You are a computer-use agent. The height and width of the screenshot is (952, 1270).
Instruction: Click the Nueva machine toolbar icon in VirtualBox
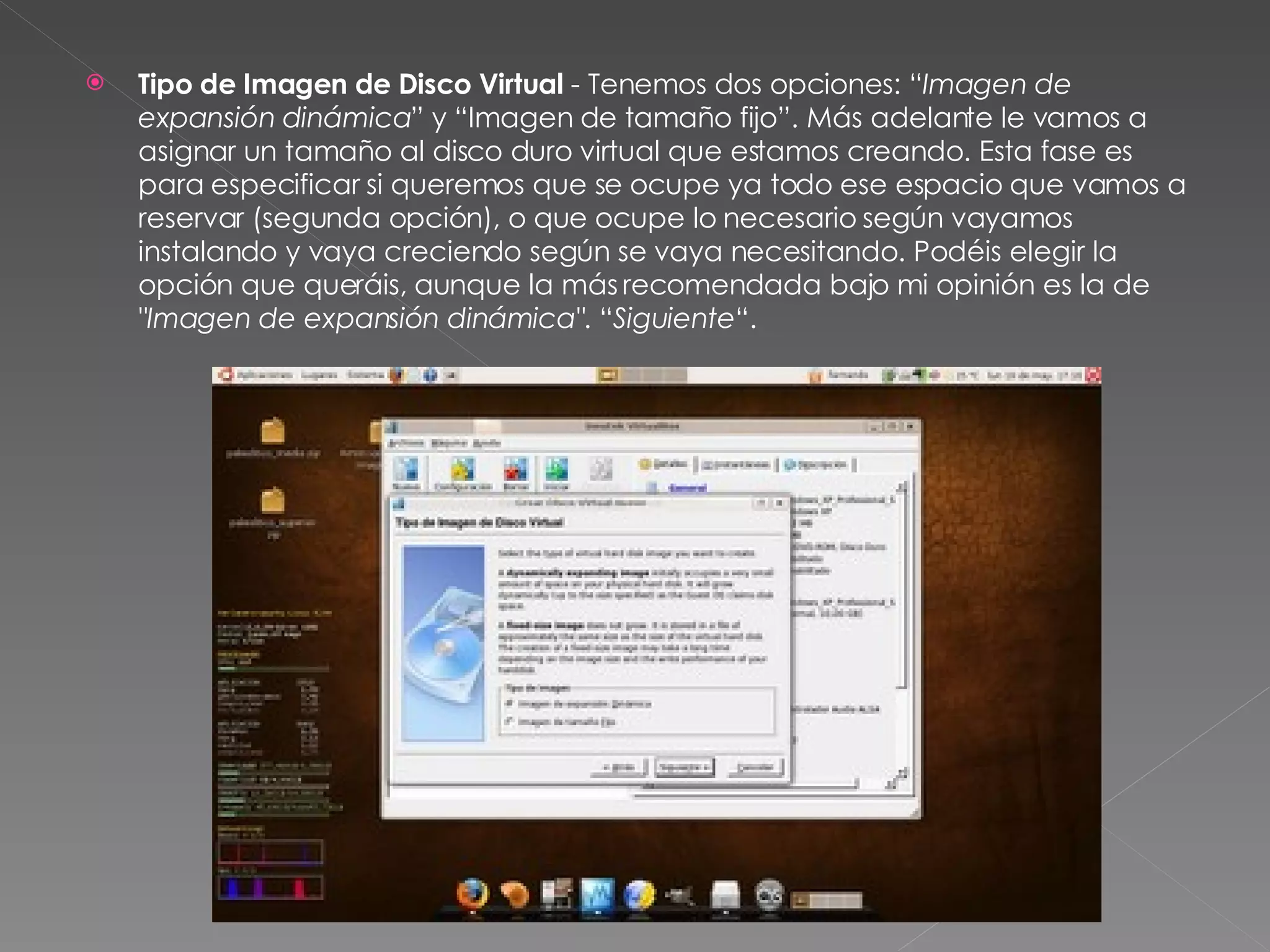[x=407, y=472]
